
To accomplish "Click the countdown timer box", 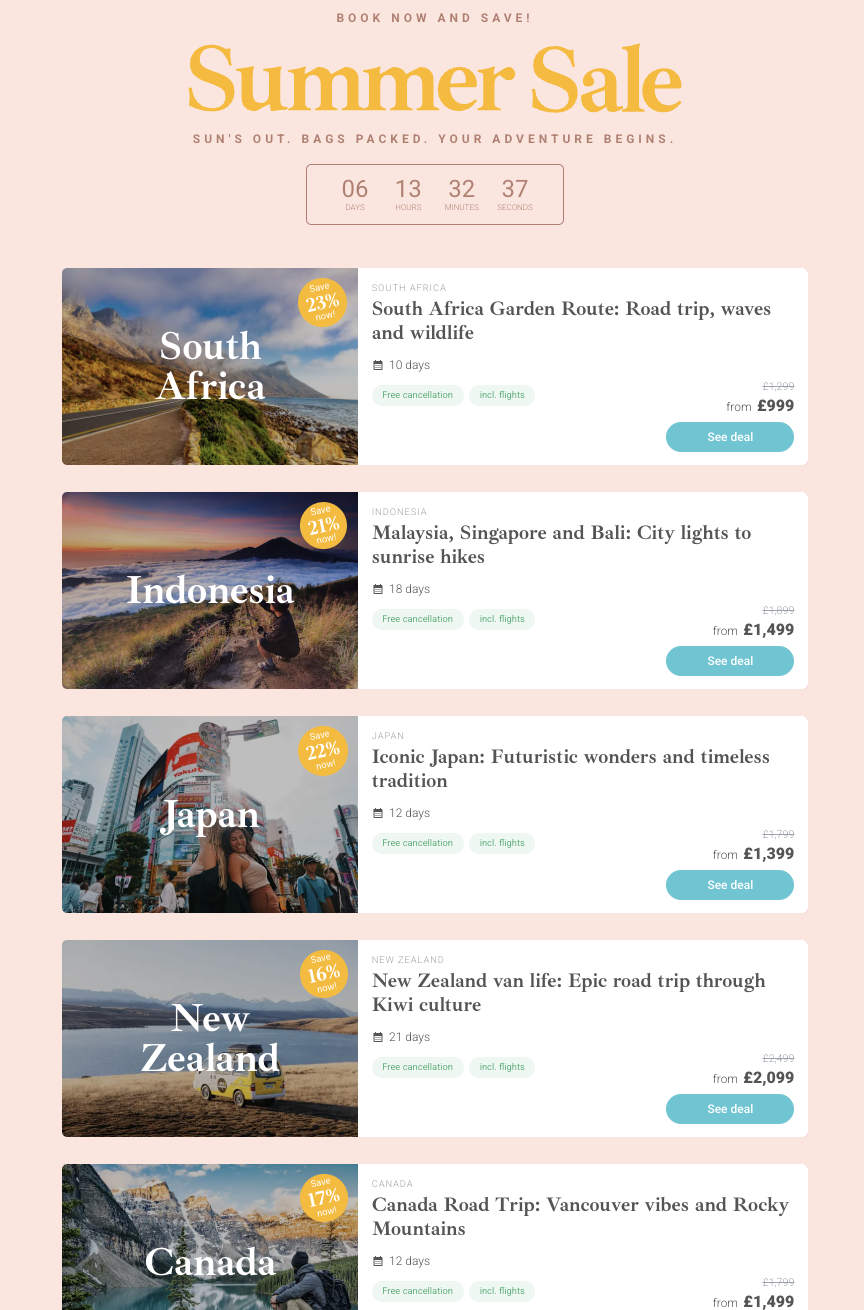I will point(435,194).
